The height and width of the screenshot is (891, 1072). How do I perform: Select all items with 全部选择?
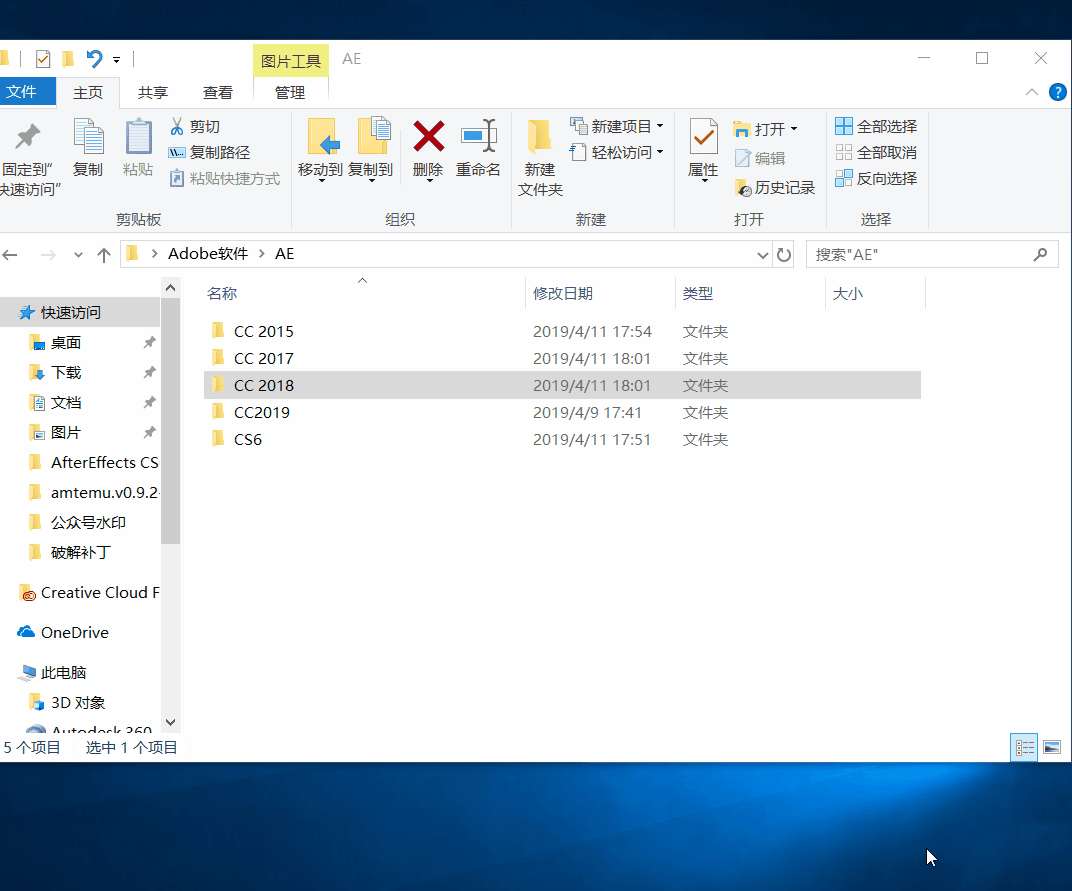pyautogui.click(x=876, y=127)
